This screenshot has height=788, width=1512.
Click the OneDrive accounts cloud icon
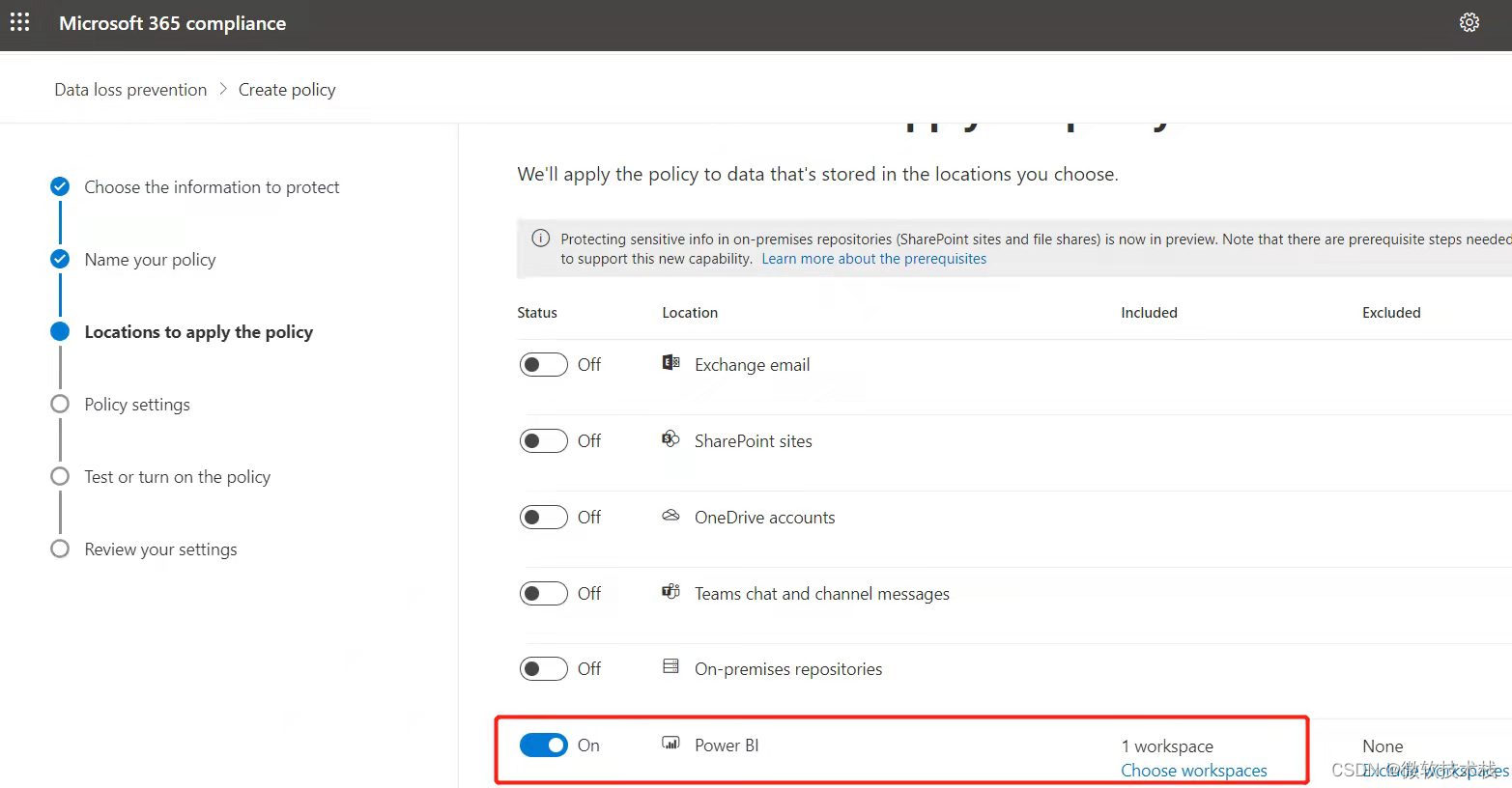point(670,516)
